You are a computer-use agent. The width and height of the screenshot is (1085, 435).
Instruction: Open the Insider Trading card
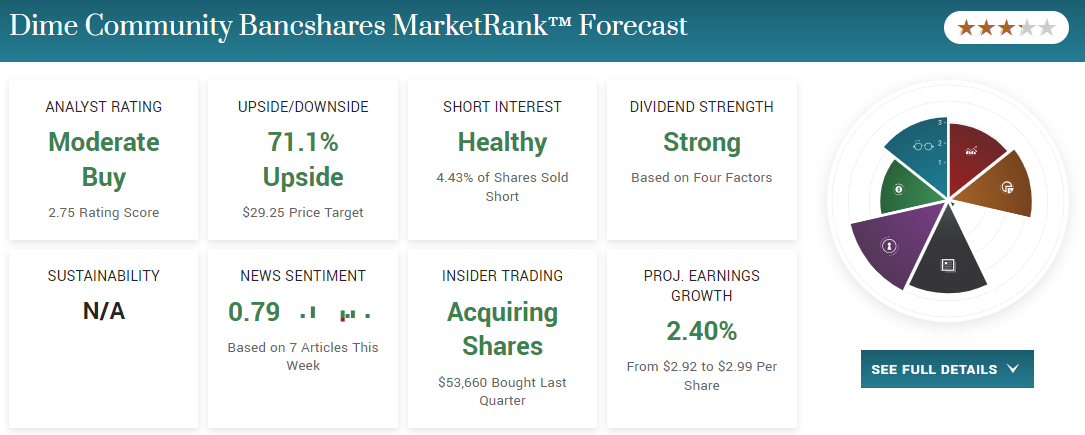click(502, 340)
